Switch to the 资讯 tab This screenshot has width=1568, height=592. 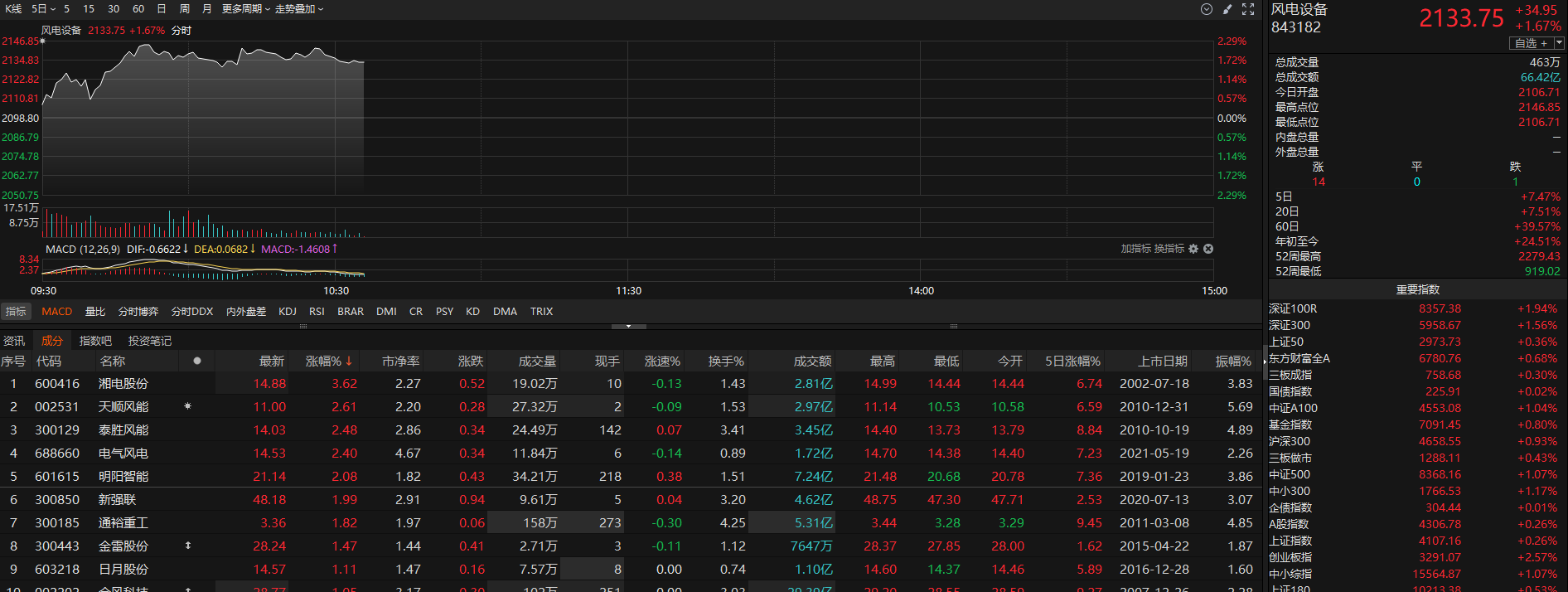coord(14,341)
